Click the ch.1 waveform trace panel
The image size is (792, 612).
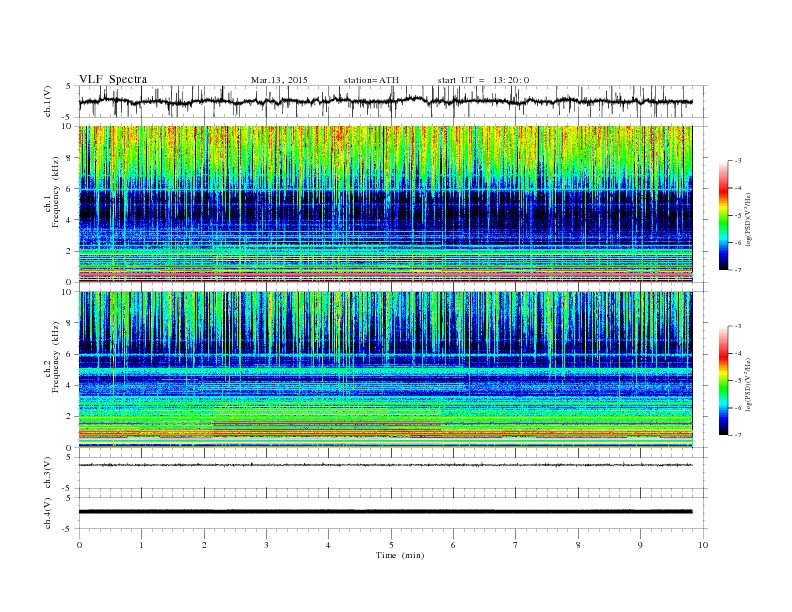[x=393, y=101]
